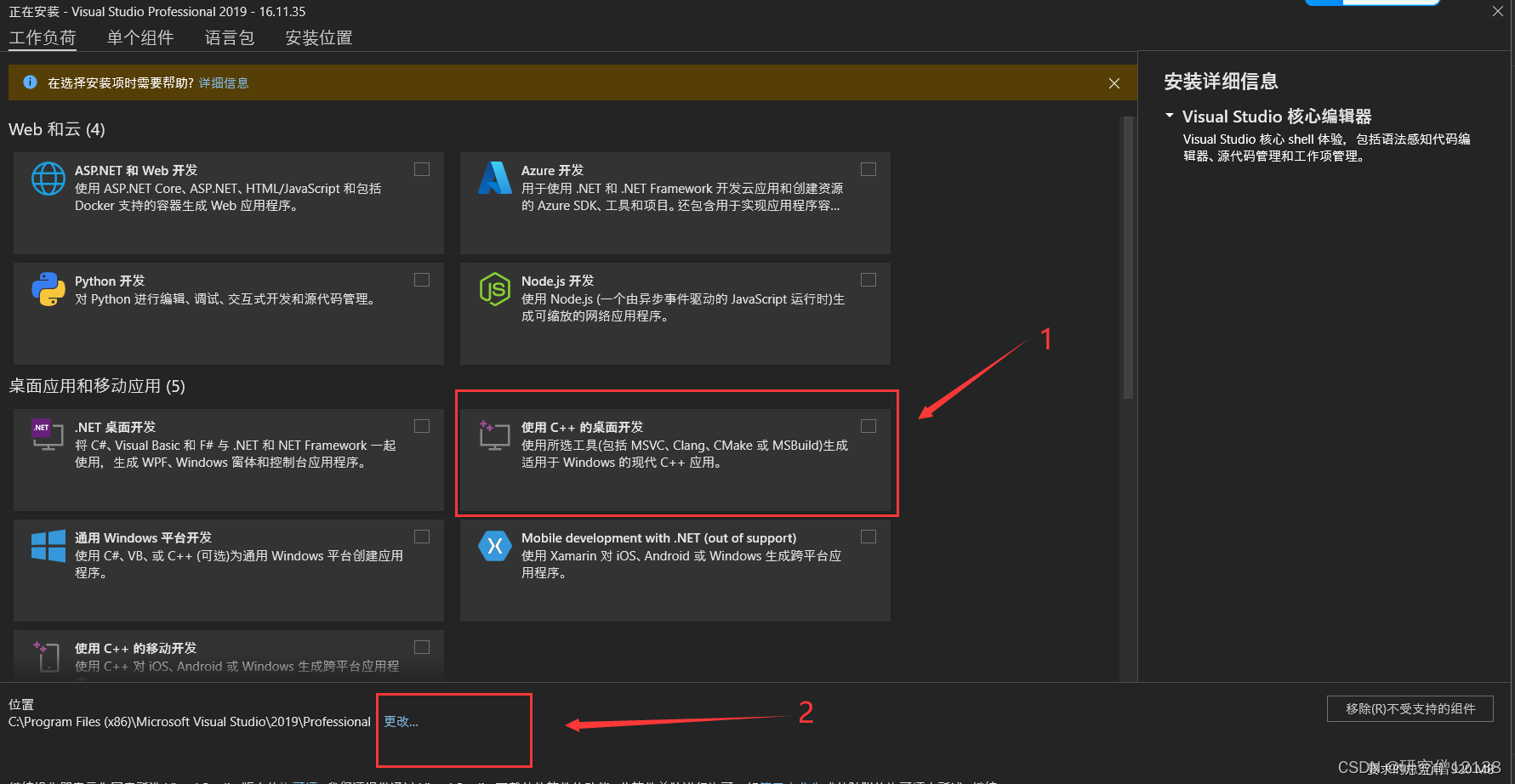The image size is (1515, 784).
Task: Click the Windows logo for universal platform
Action: tap(48, 546)
